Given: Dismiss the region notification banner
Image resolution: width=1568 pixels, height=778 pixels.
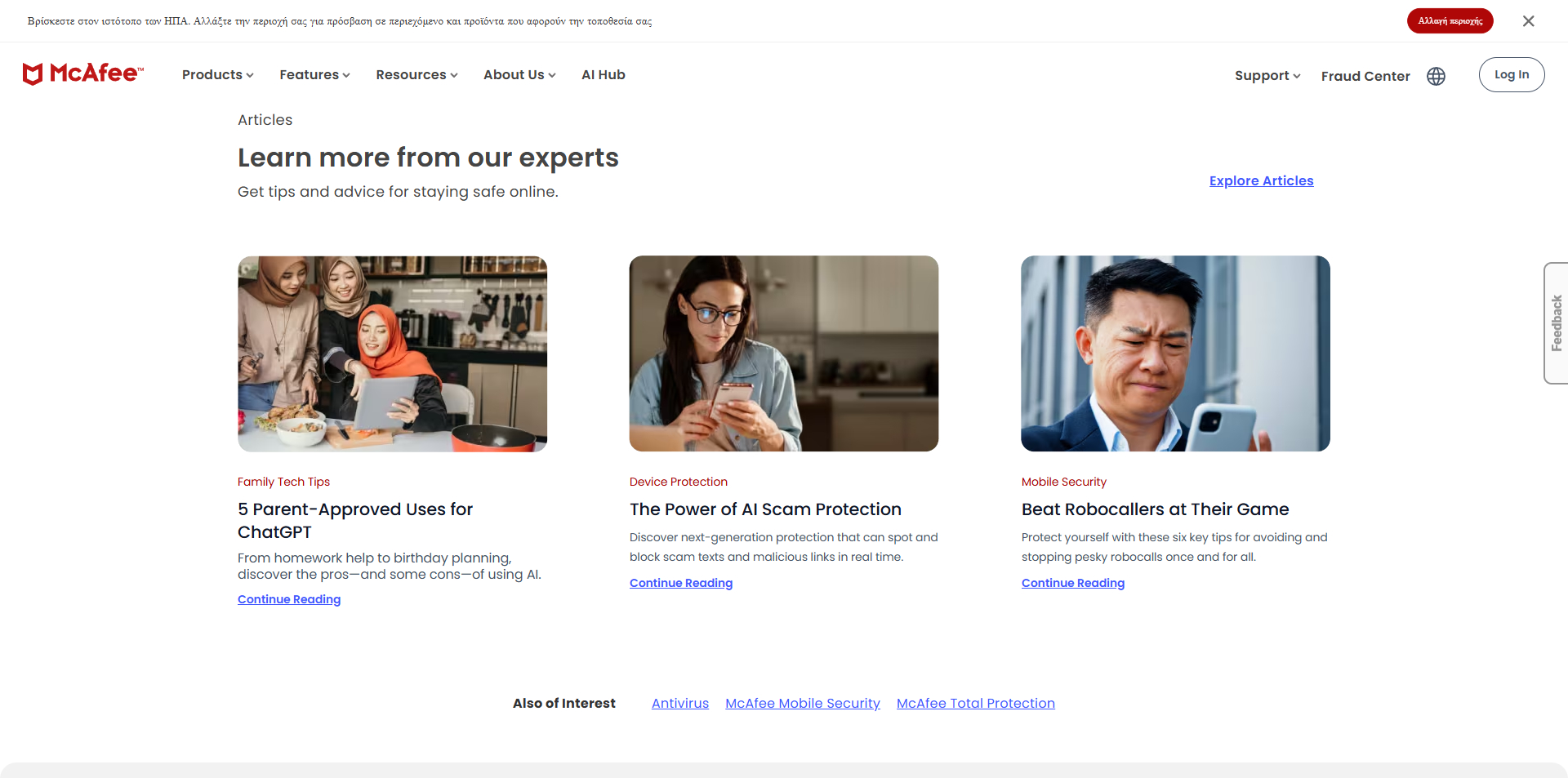Looking at the screenshot, I should coord(1528,21).
